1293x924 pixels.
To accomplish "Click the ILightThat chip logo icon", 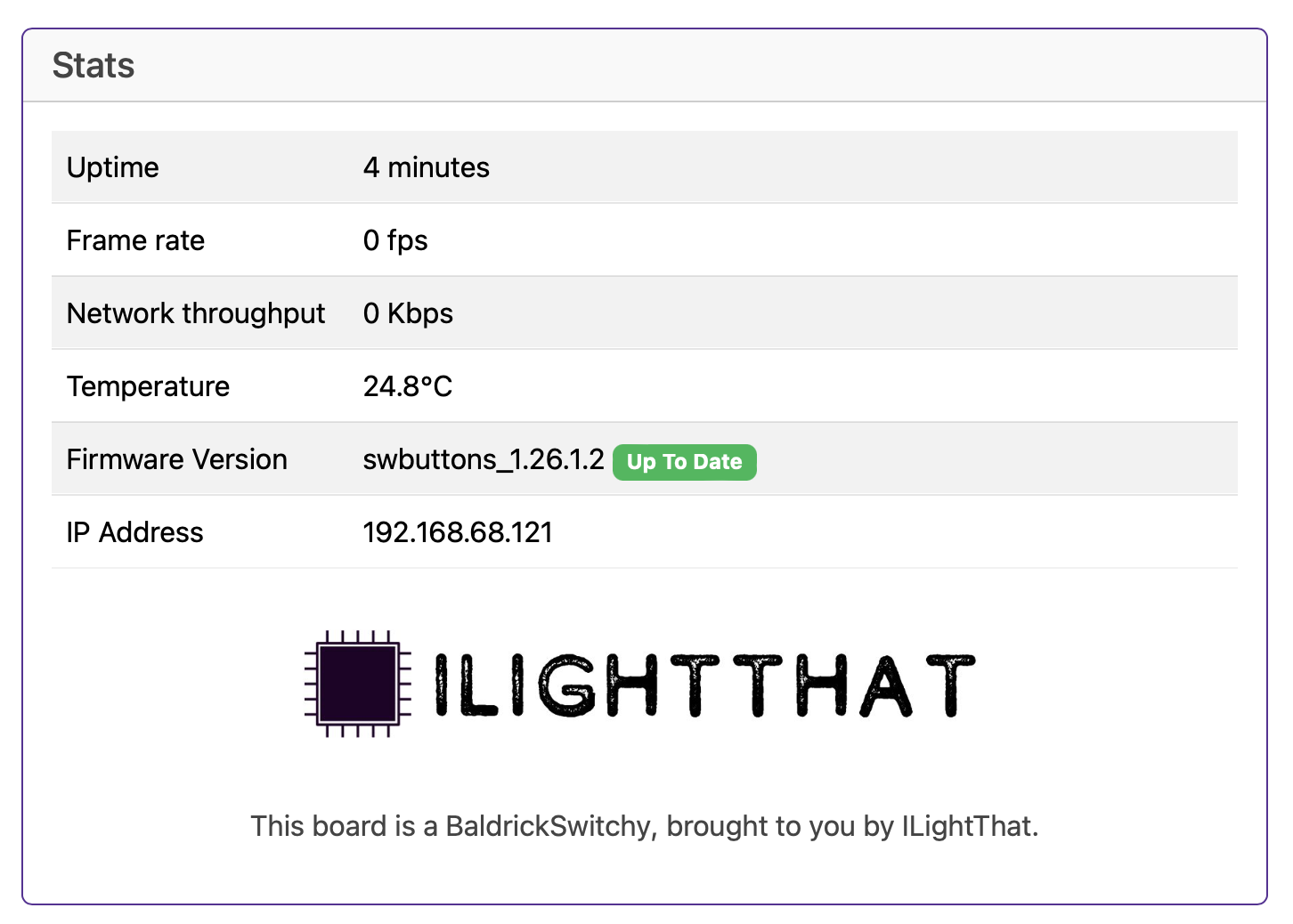I will pos(357,684).
